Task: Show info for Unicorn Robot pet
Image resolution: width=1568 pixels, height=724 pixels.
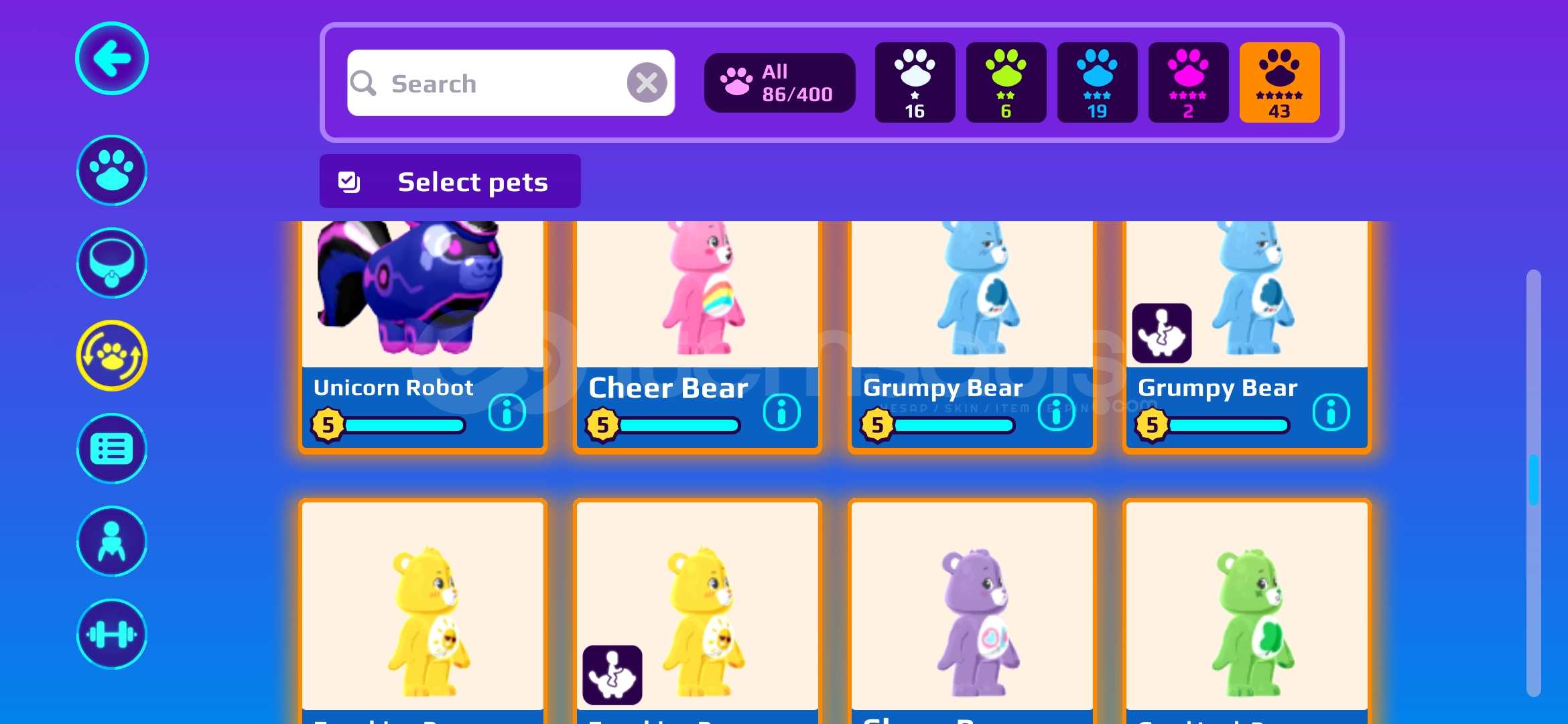Action: coord(507,412)
